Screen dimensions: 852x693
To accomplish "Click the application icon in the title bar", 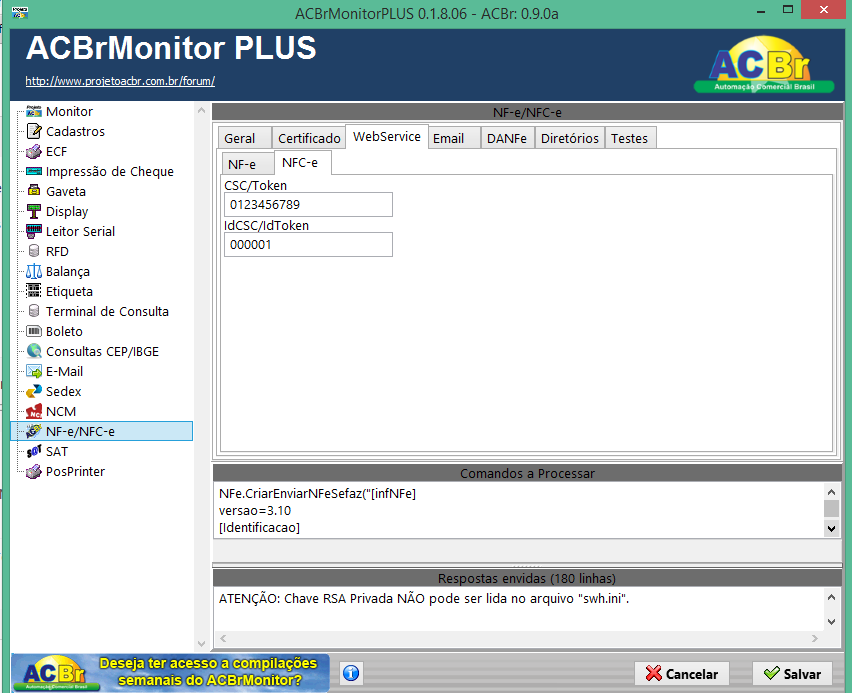I will pos(20,12).
